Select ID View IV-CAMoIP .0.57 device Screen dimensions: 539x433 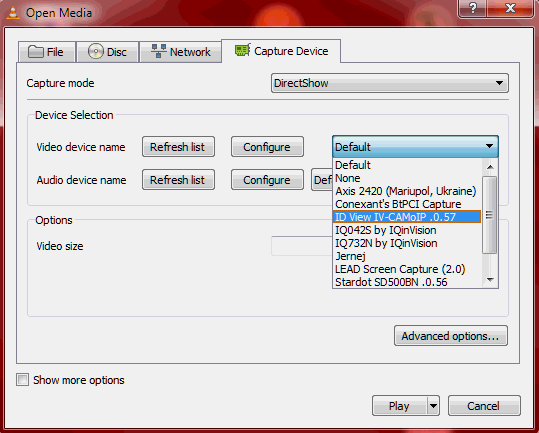click(x=407, y=217)
